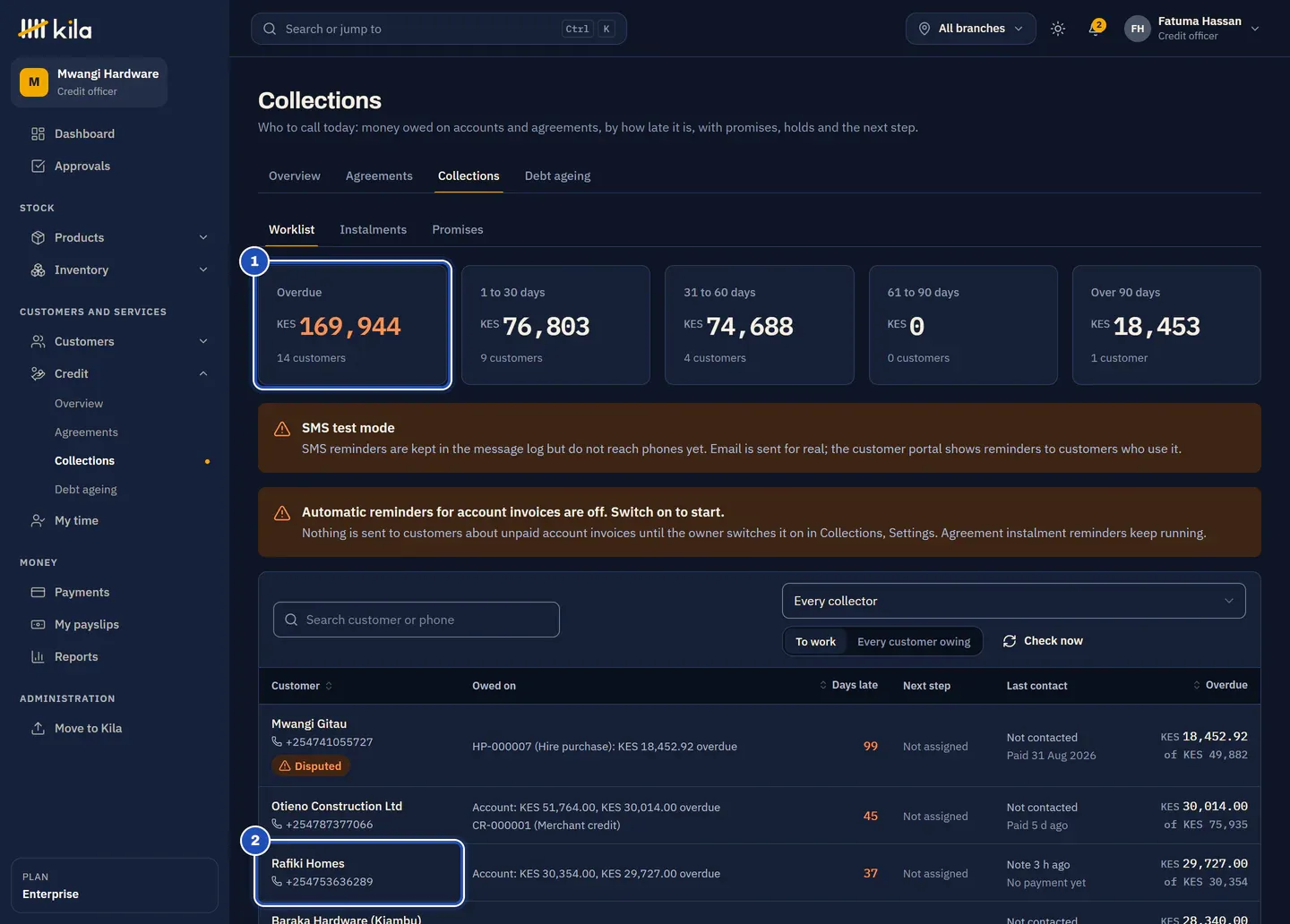Click the Search customer or phone field
1290x924 pixels.
pos(417,620)
